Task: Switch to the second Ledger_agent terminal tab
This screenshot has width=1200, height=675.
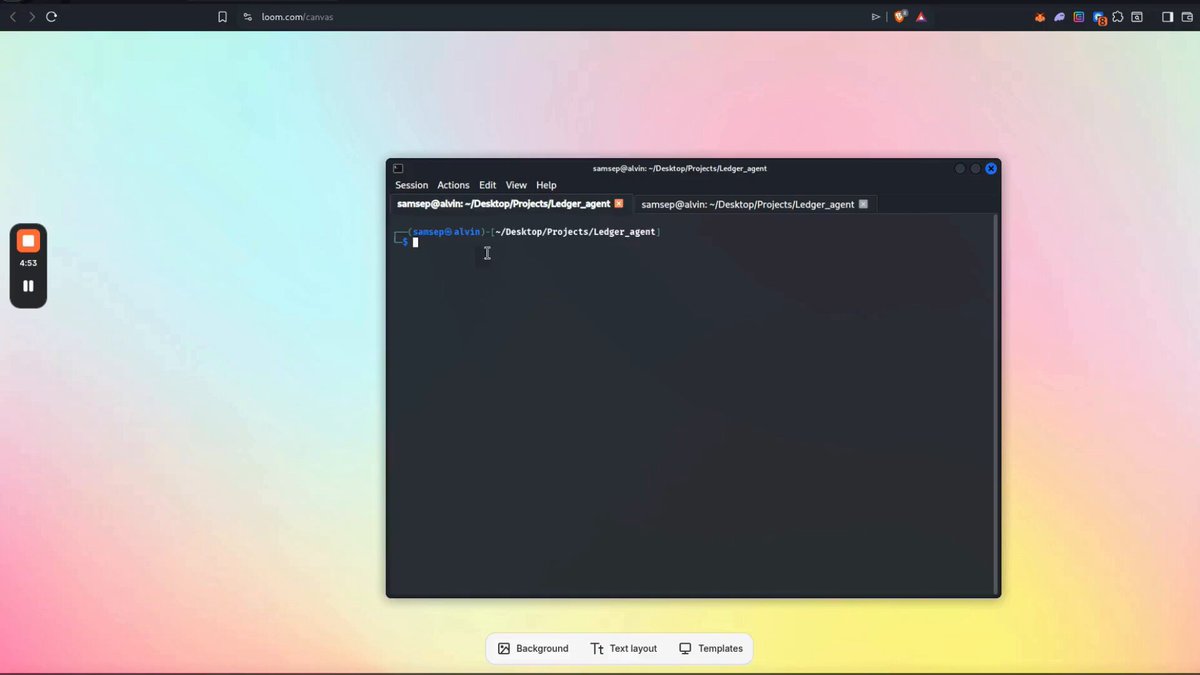Action: click(754, 204)
